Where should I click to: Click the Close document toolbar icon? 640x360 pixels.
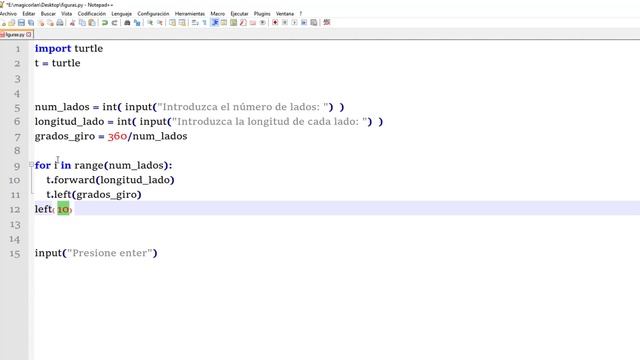click(41, 23)
